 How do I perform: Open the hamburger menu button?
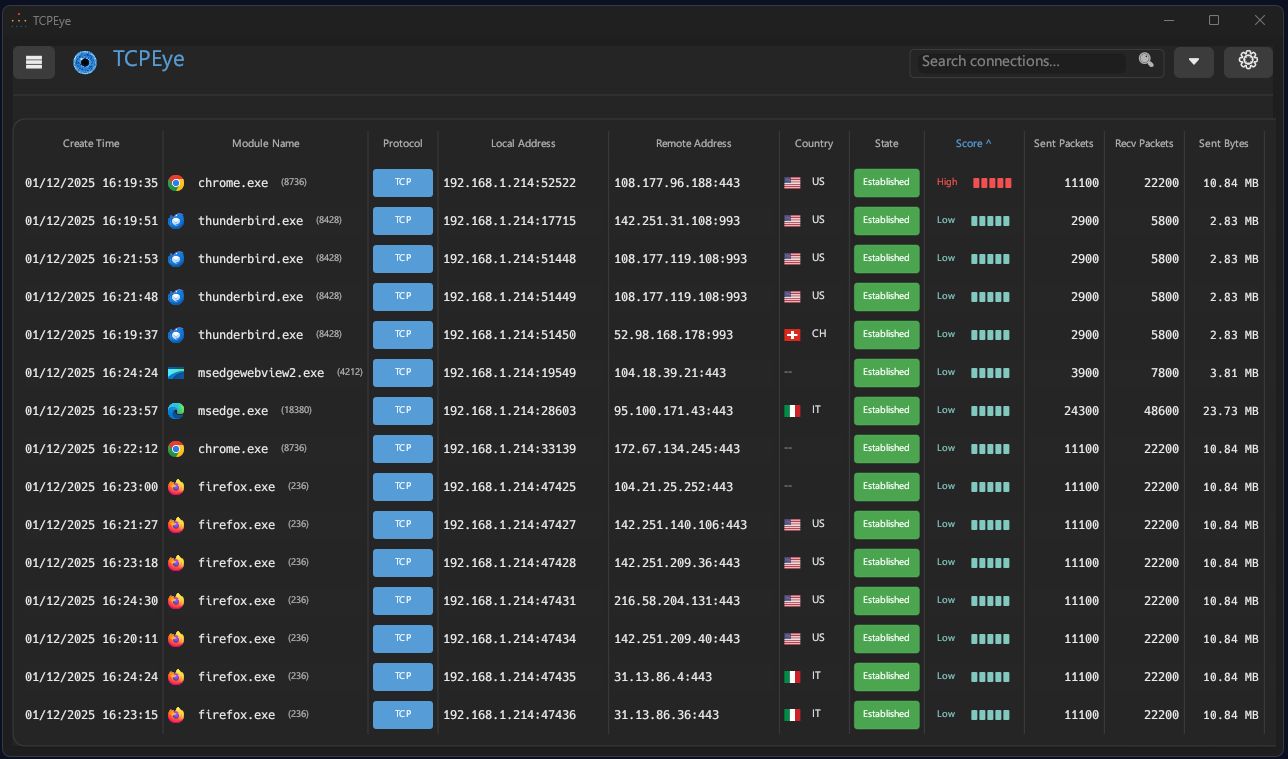pos(34,62)
